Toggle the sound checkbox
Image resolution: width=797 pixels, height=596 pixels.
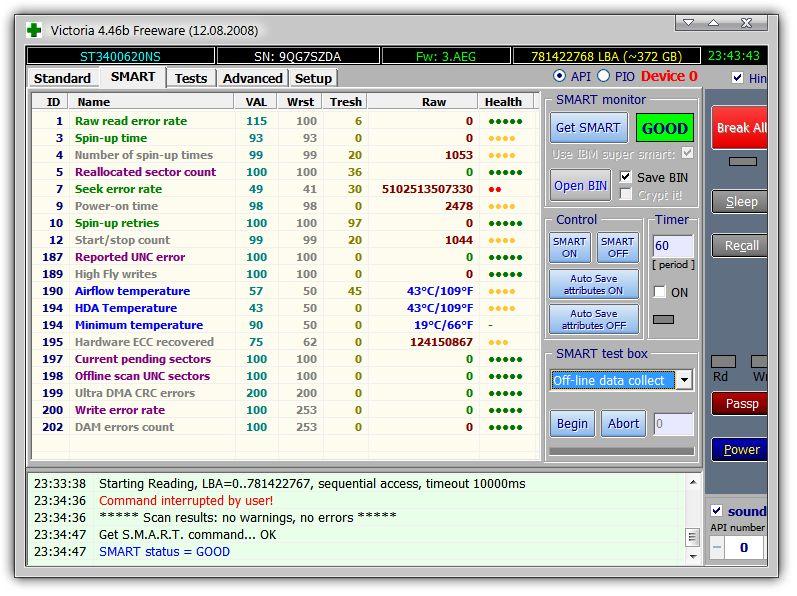pos(716,511)
